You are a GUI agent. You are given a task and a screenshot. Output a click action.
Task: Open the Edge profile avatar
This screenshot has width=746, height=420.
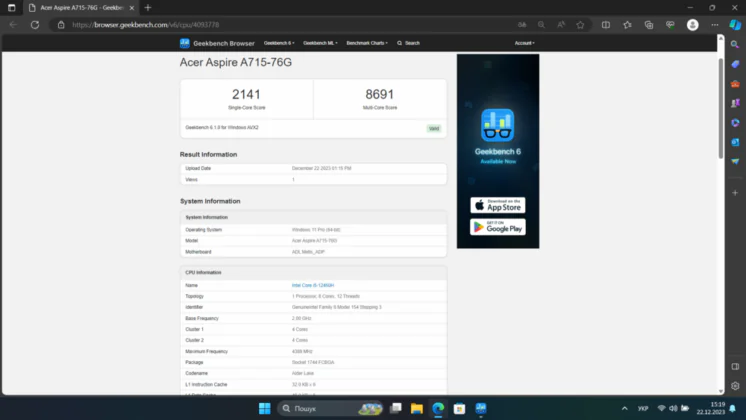tap(693, 25)
